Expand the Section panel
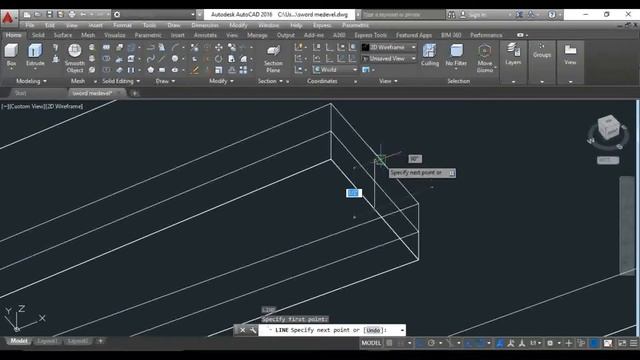 click(270, 81)
